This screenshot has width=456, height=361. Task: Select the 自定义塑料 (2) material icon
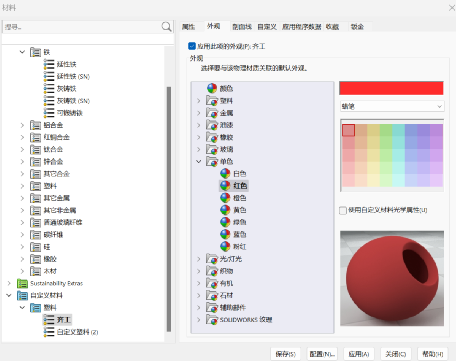point(49,332)
